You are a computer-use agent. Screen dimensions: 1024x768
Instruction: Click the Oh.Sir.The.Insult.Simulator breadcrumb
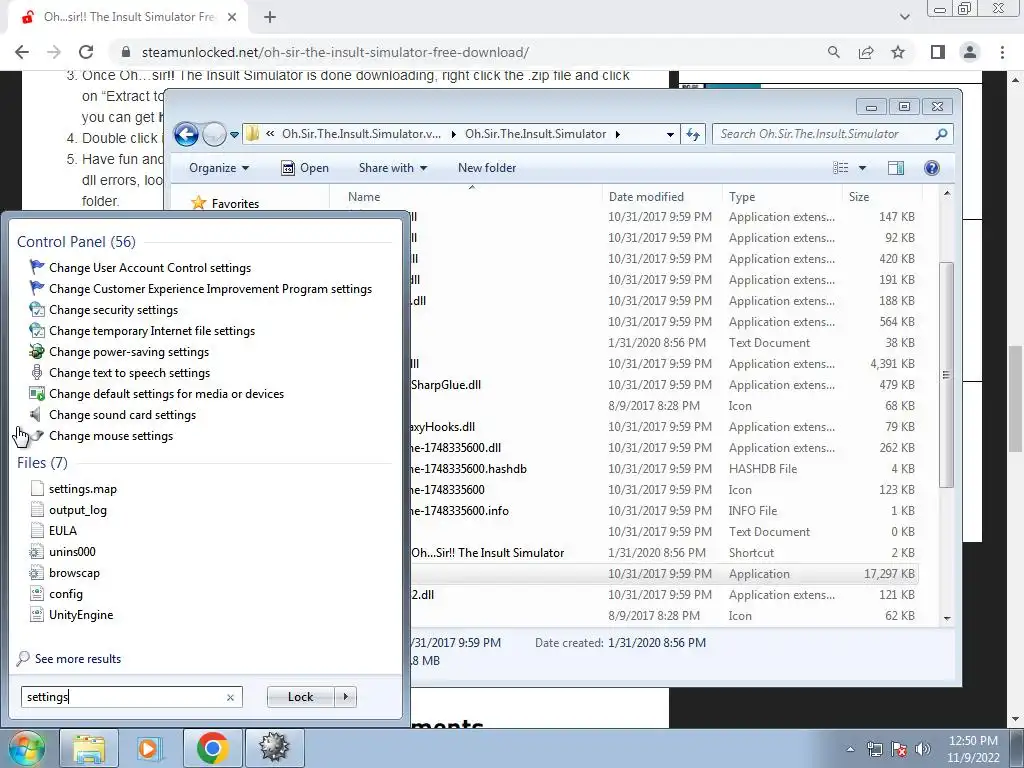tap(536, 134)
